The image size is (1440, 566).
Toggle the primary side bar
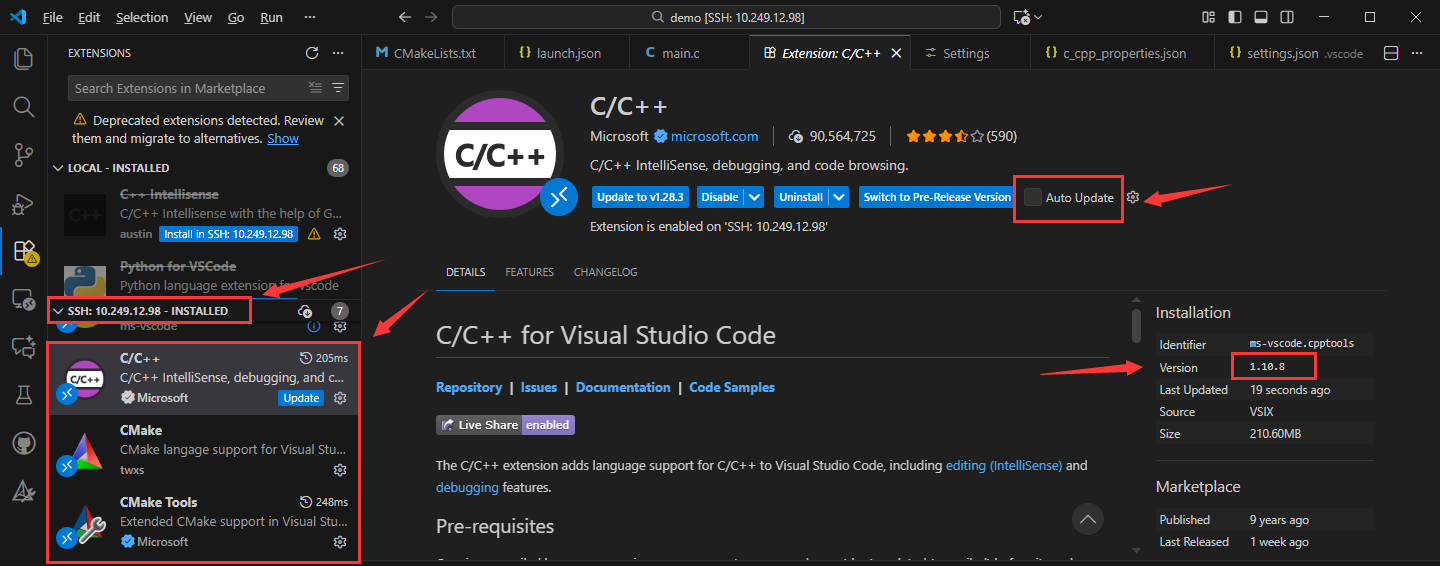tap(1235, 17)
